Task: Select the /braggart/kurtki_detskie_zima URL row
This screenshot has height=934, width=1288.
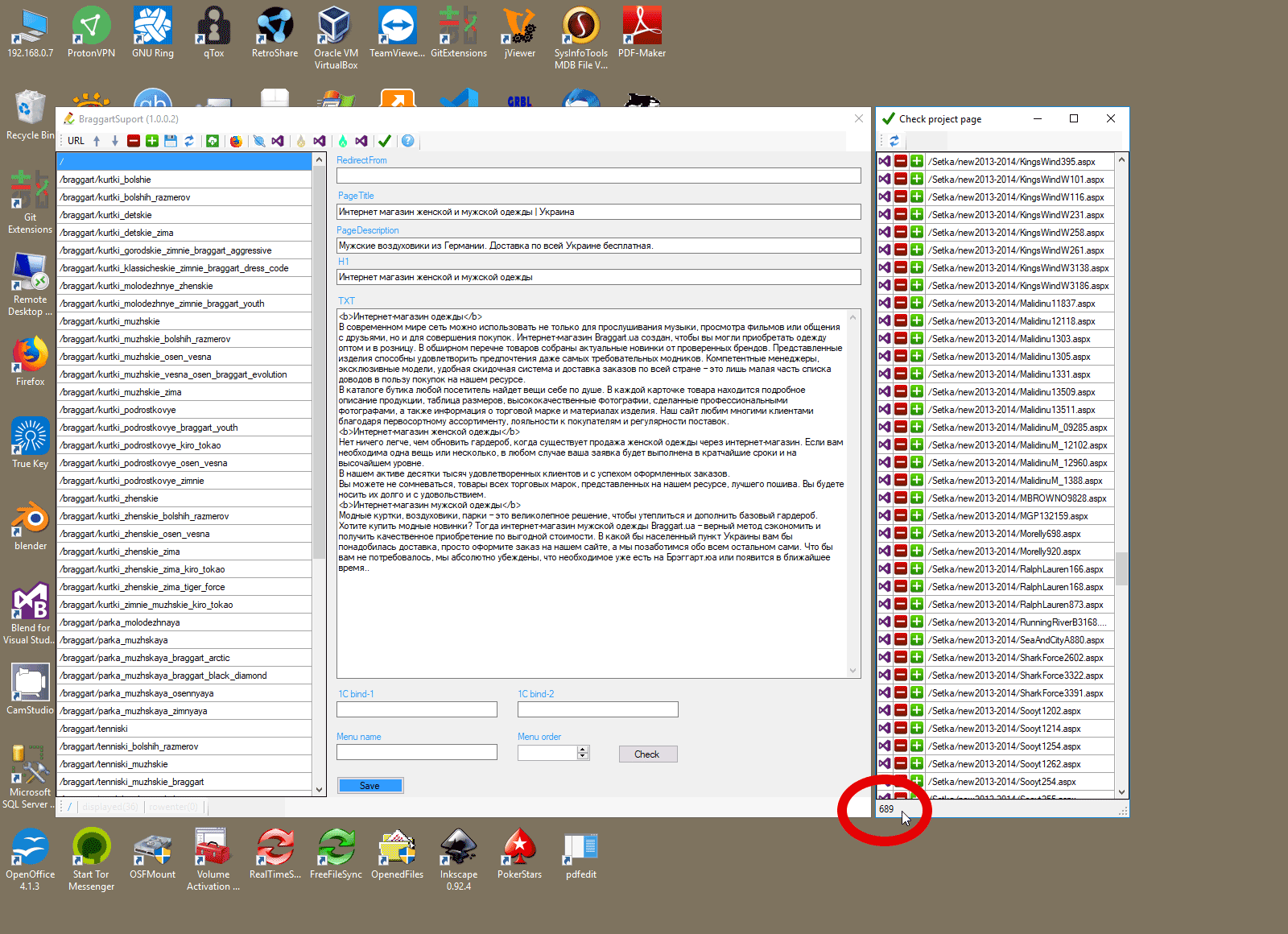Action: click(184, 233)
